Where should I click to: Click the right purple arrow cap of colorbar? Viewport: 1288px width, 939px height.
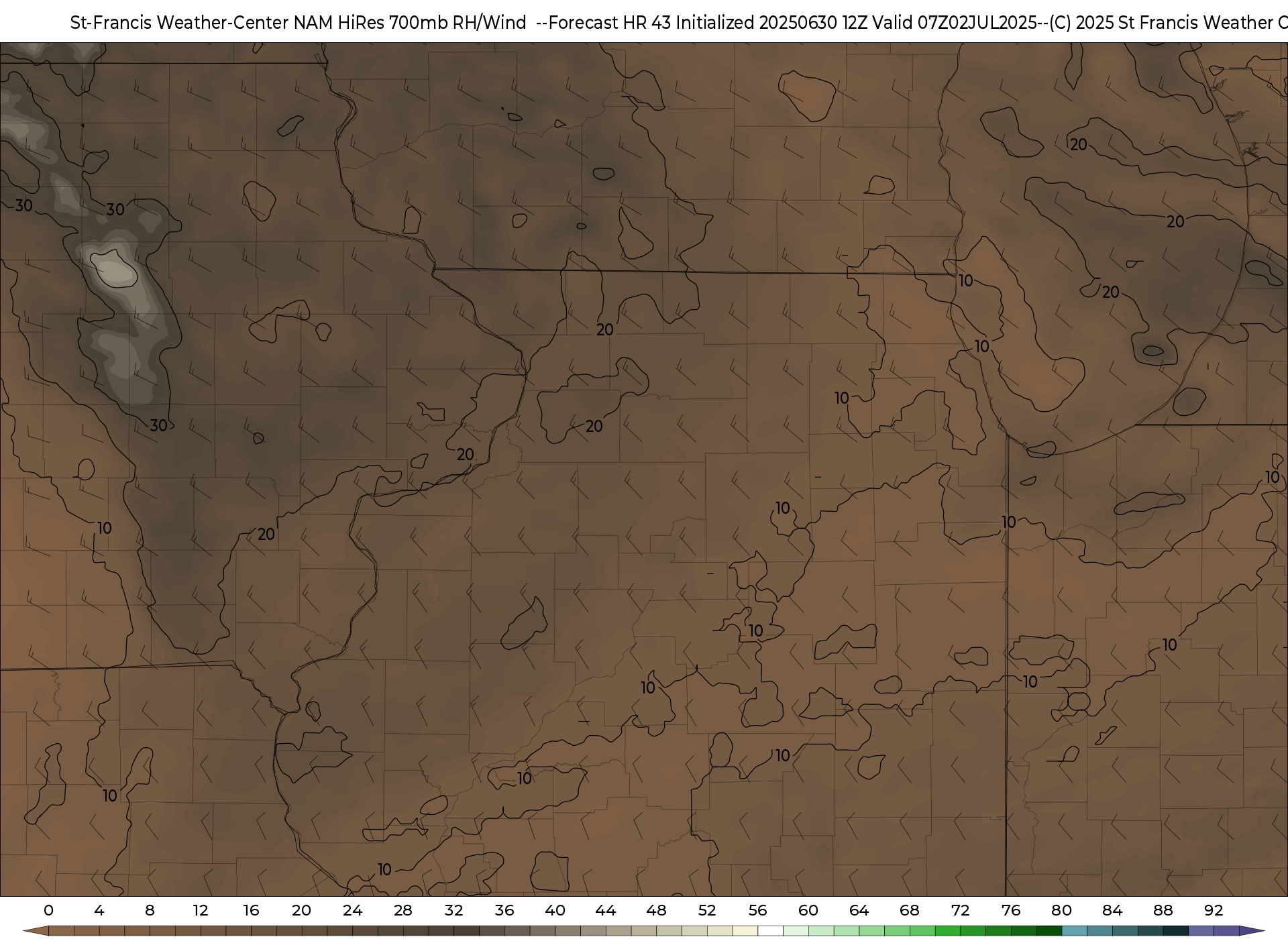point(1251,930)
